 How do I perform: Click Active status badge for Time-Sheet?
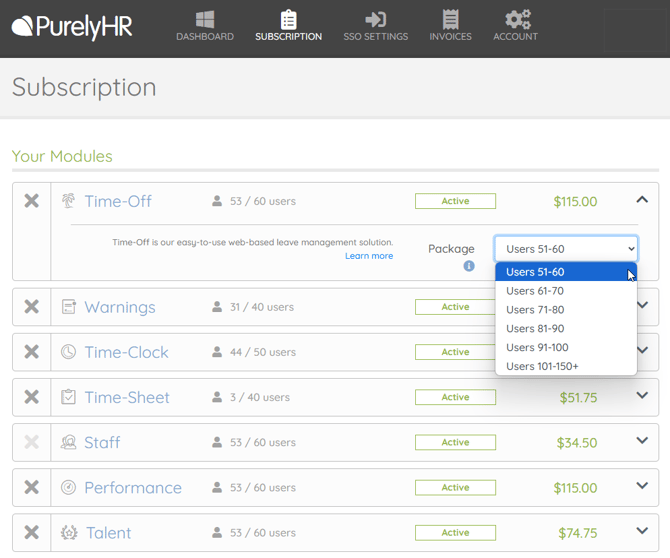pyautogui.click(x=455, y=397)
